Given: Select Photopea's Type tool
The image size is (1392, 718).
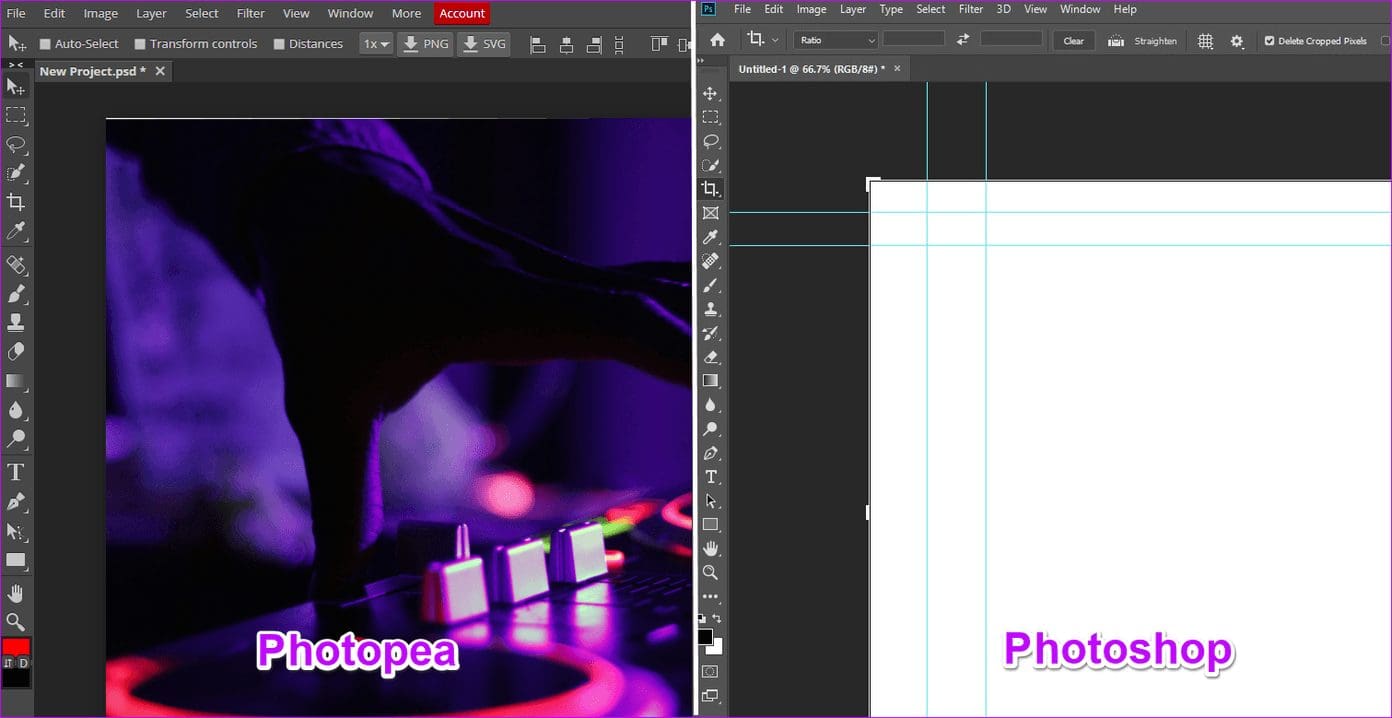Looking at the screenshot, I should point(16,472).
